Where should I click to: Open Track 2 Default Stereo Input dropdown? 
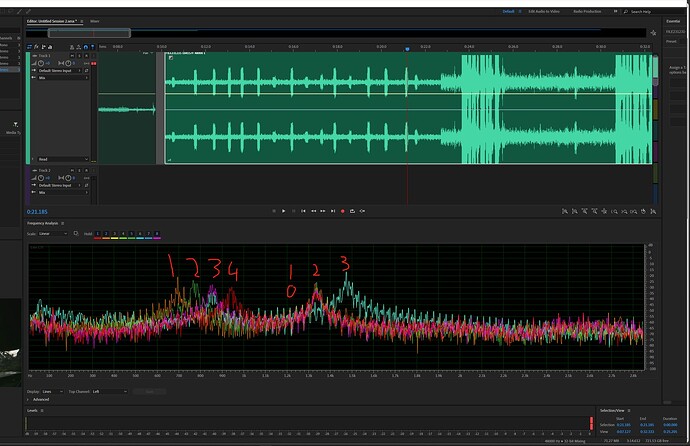[x=60, y=185]
